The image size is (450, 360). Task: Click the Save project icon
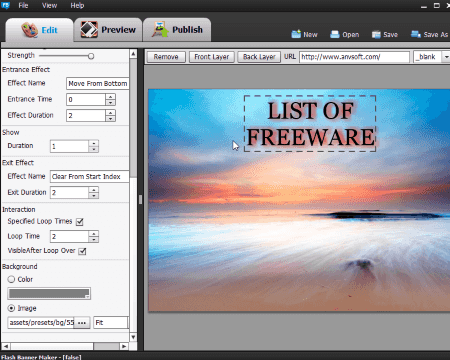click(x=376, y=34)
